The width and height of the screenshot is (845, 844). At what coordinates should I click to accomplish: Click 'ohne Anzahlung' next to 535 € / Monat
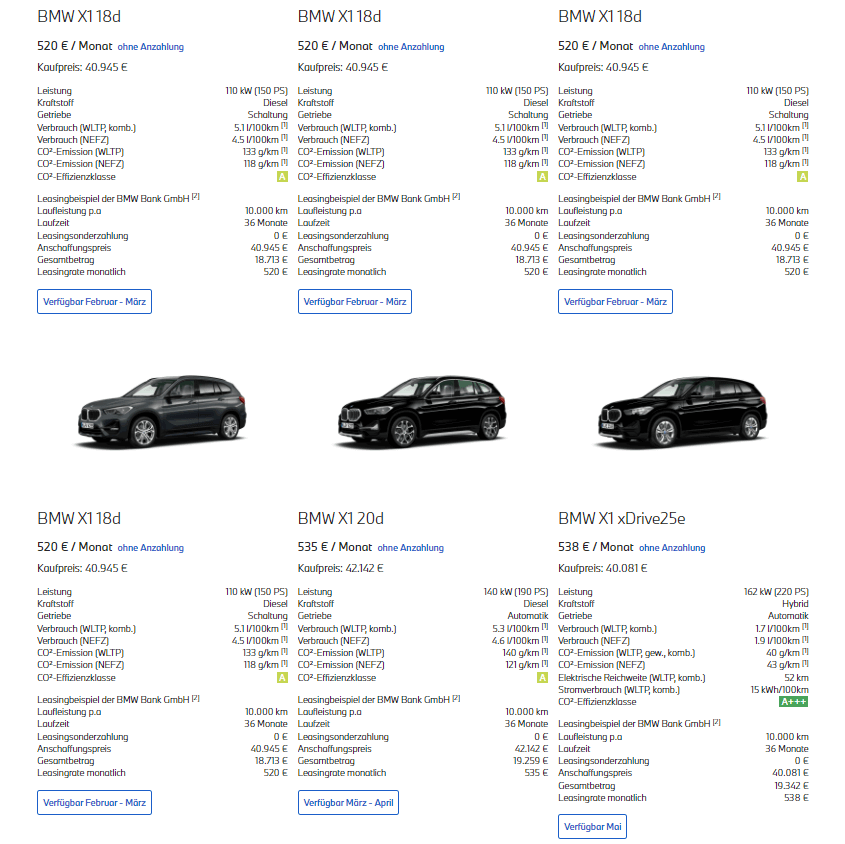coord(411,548)
